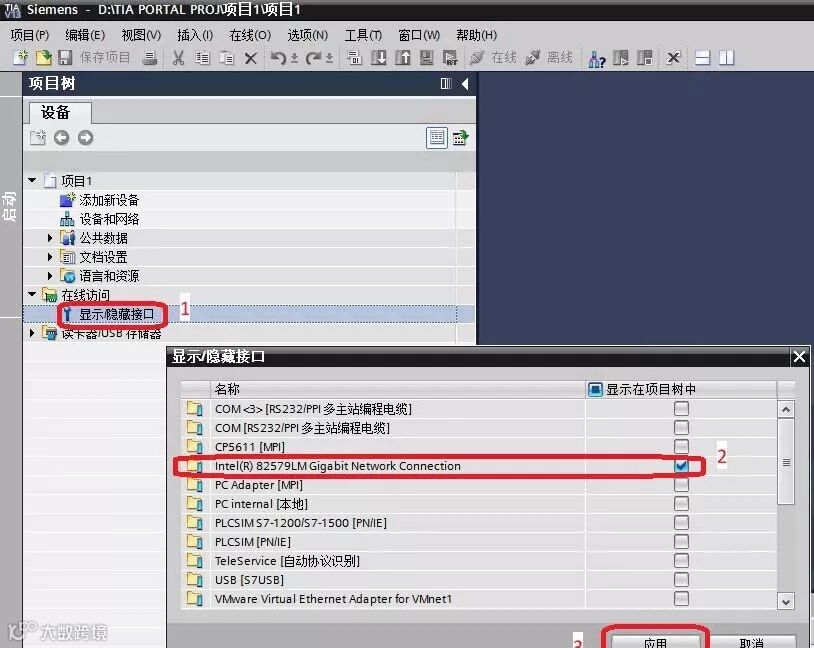Click the Save project disk icon
814x648 pixels.
pyautogui.click(x=65, y=58)
